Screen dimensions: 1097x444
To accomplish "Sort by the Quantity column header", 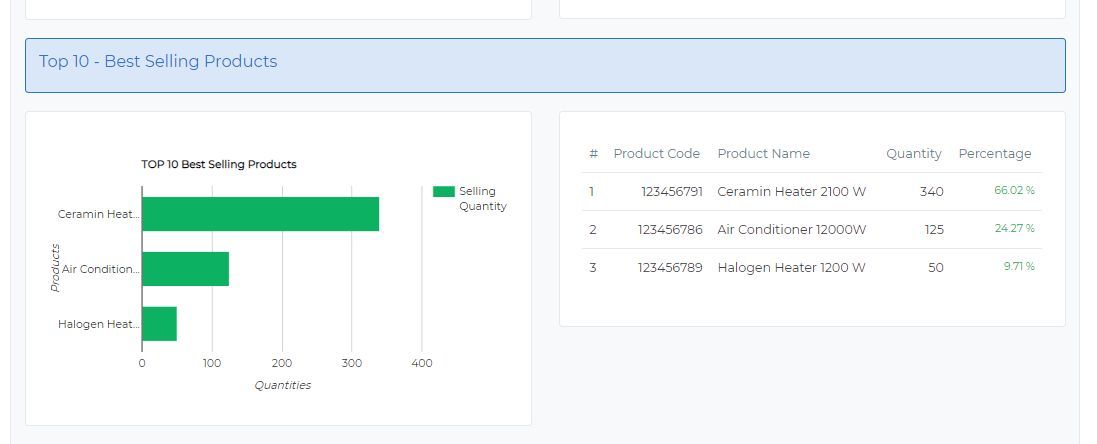I will coord(913,154).
